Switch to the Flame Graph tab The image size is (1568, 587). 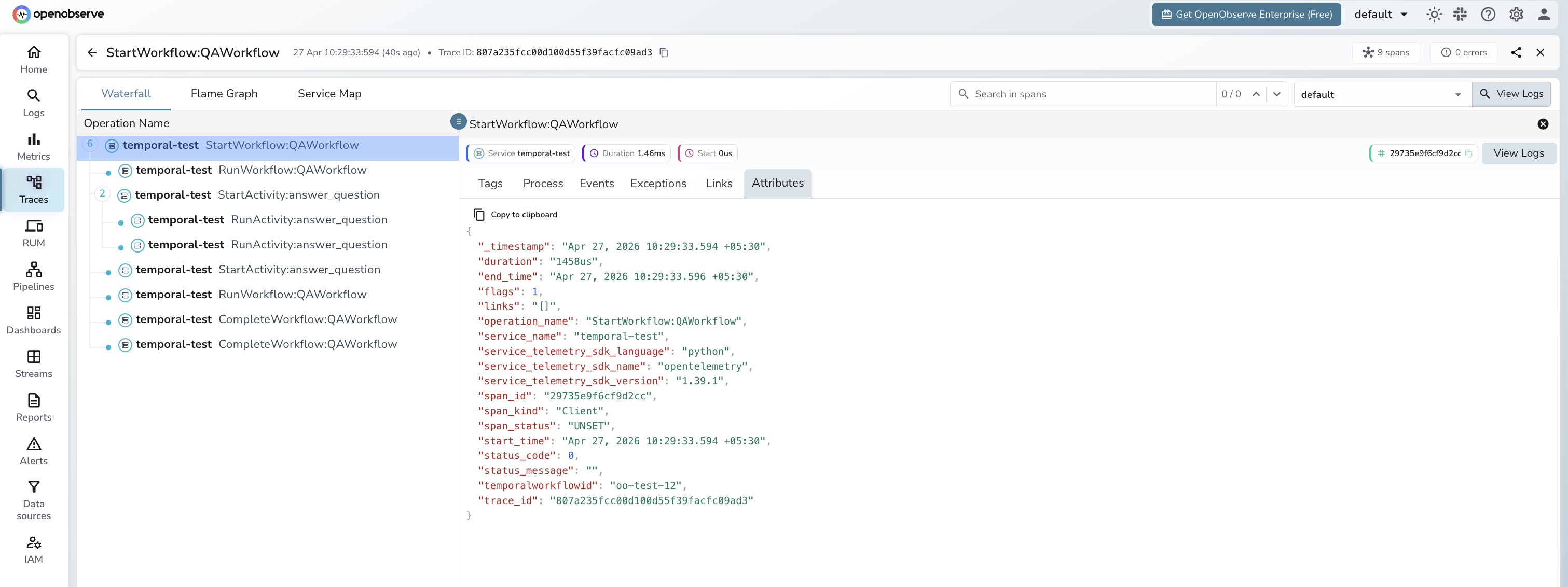click(x=224, y=94)
